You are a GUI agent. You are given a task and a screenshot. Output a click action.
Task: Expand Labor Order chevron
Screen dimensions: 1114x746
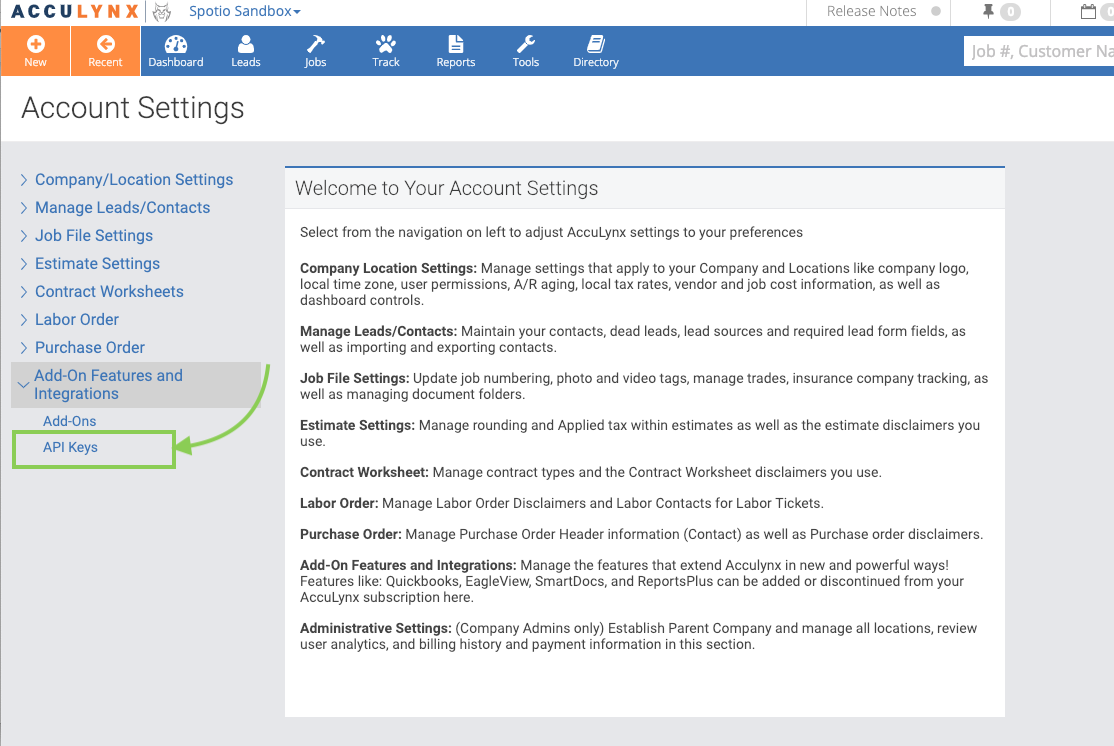click(x=23, y=320)
